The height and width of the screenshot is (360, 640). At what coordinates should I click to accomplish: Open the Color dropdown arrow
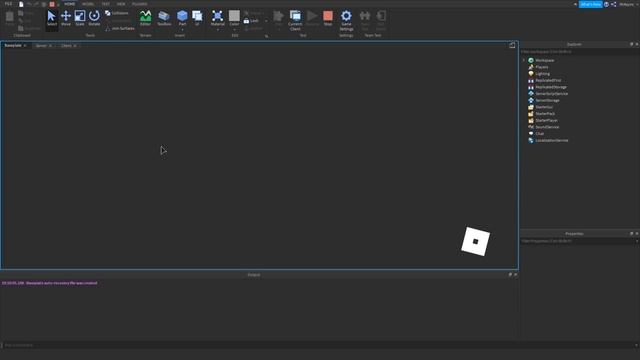click(x=234, y=30)
